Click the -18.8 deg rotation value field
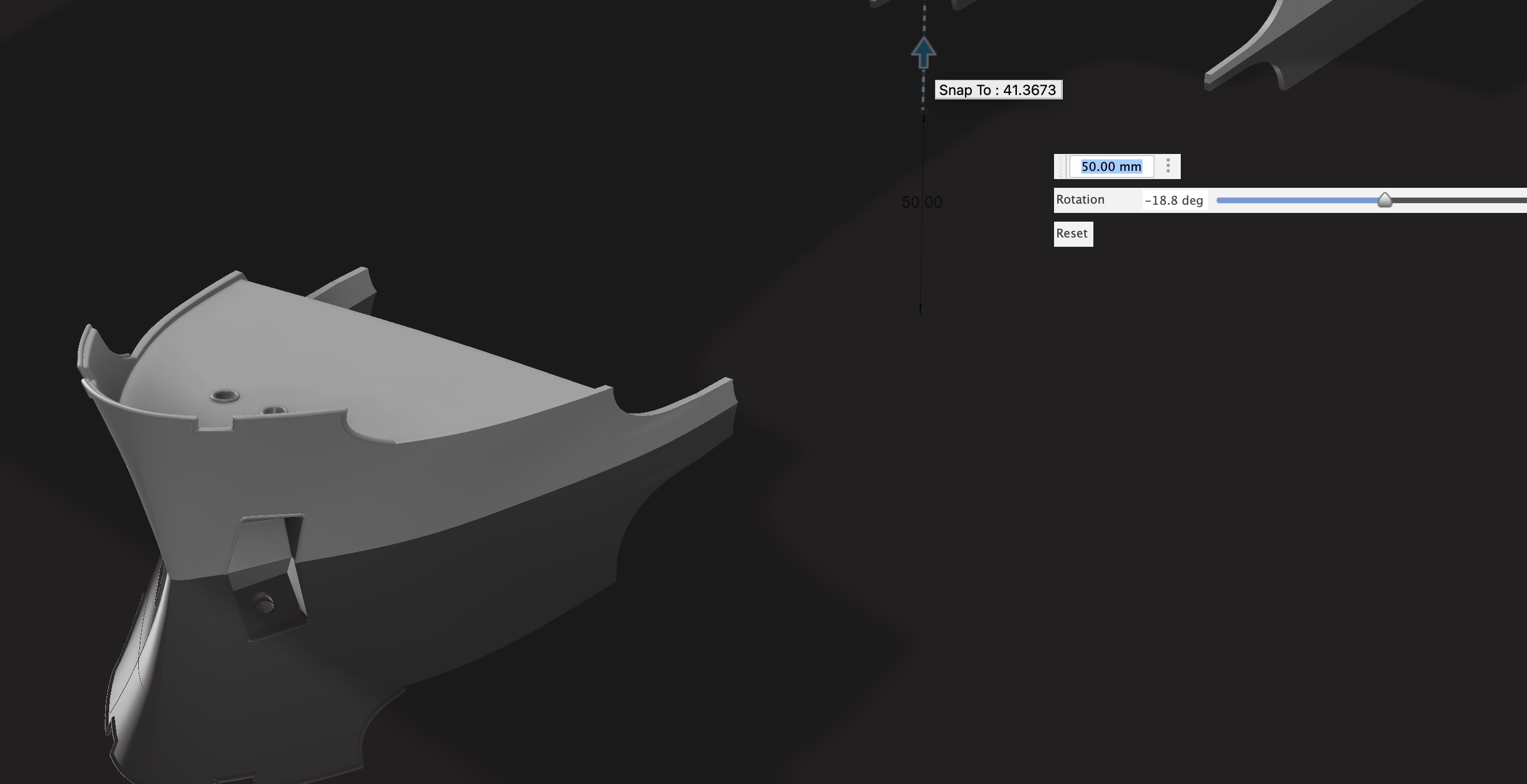1527x784 pixels. click(1174, 200)
